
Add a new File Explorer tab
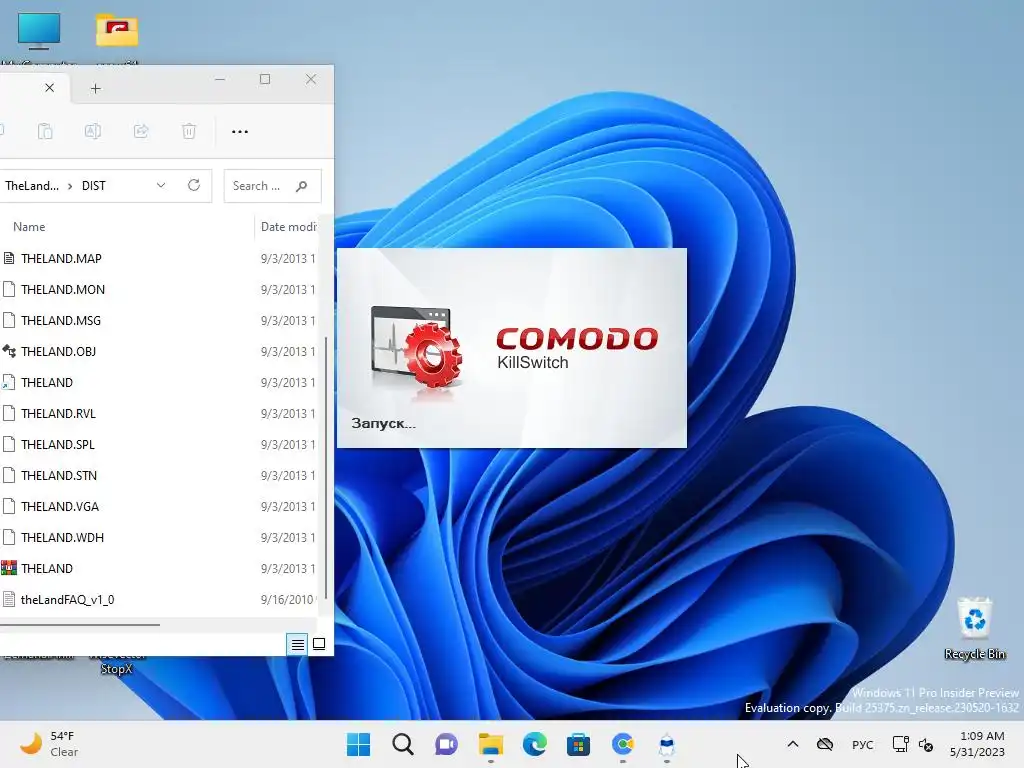tap(95, 88)
